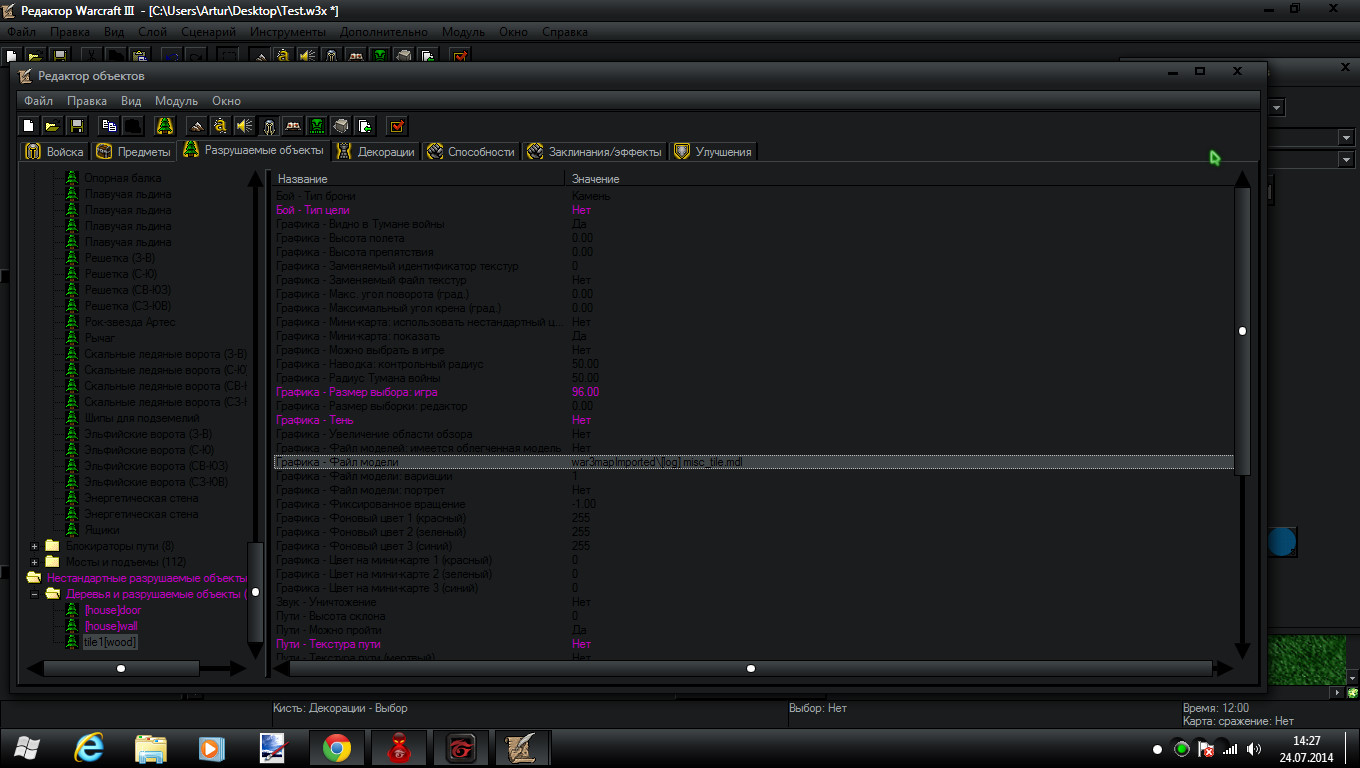Screen dimensions: 1360x768
Task: Open Windows Explorer folder on the taskbar
Action: tap(151, 748)
